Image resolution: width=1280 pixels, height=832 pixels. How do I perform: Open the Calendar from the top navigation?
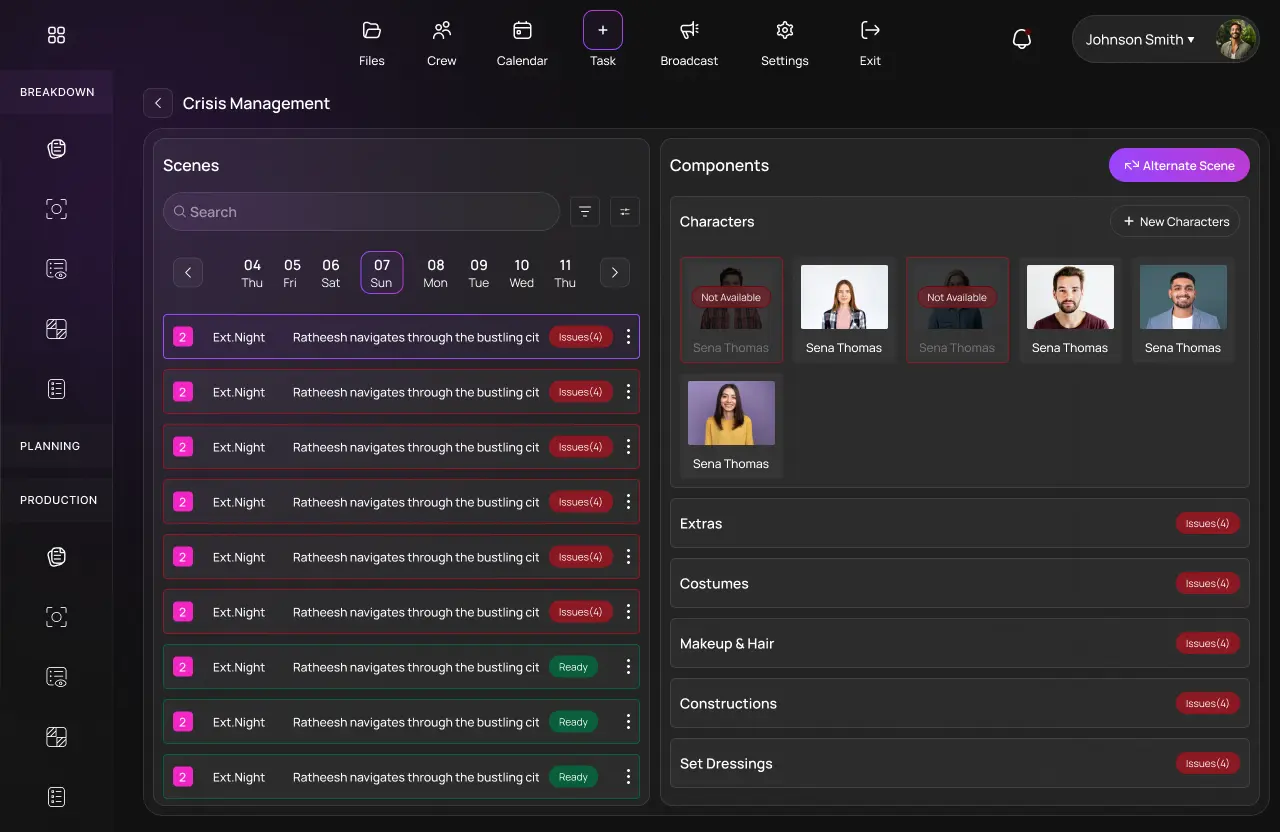coord(521,40)
